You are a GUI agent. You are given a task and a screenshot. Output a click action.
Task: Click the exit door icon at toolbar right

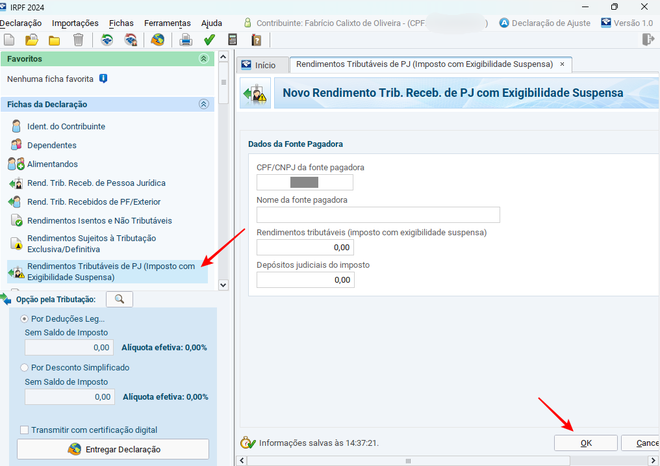(x=648, y=40)
